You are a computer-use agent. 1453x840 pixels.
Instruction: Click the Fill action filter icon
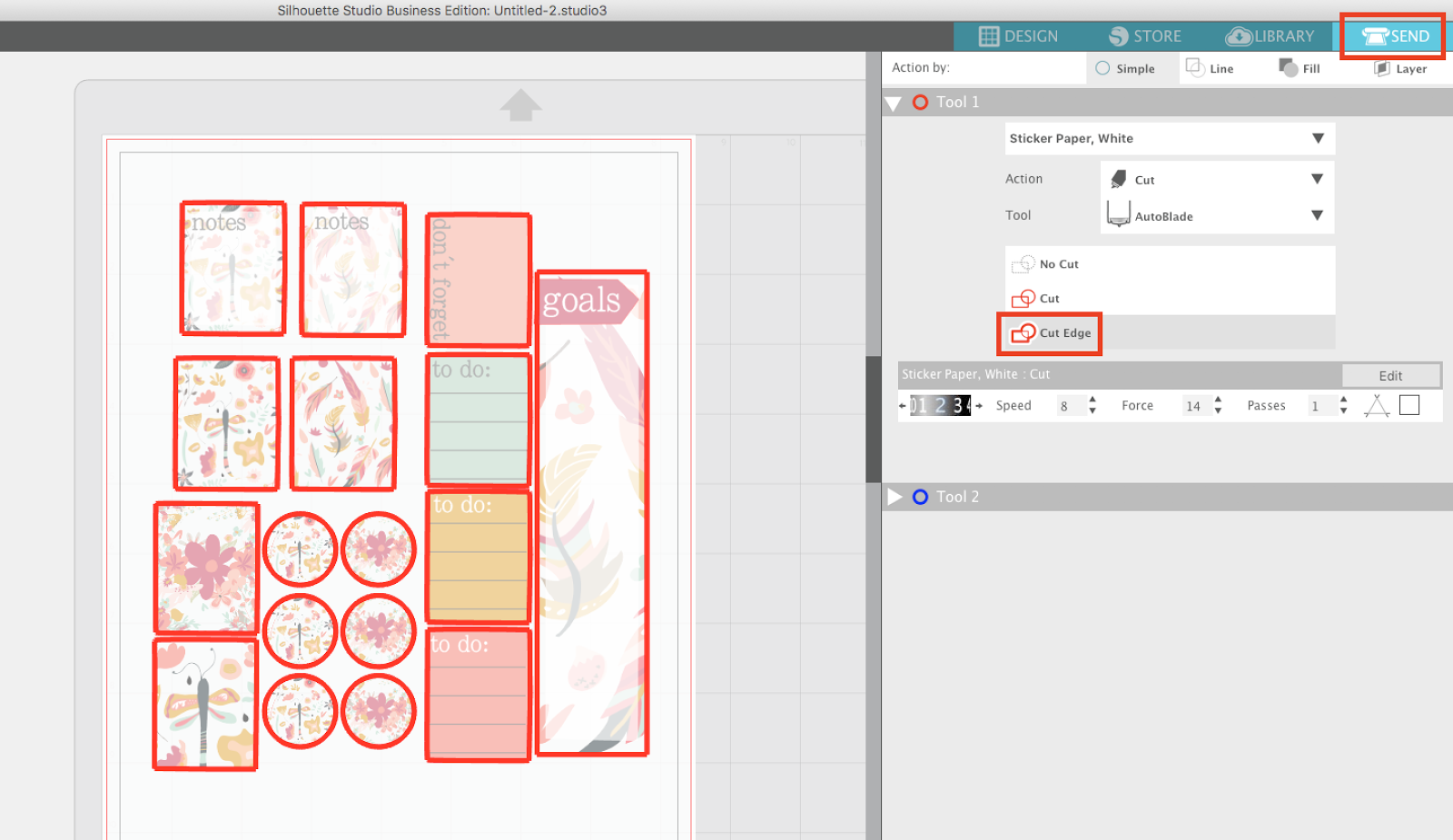point(1287,67)
